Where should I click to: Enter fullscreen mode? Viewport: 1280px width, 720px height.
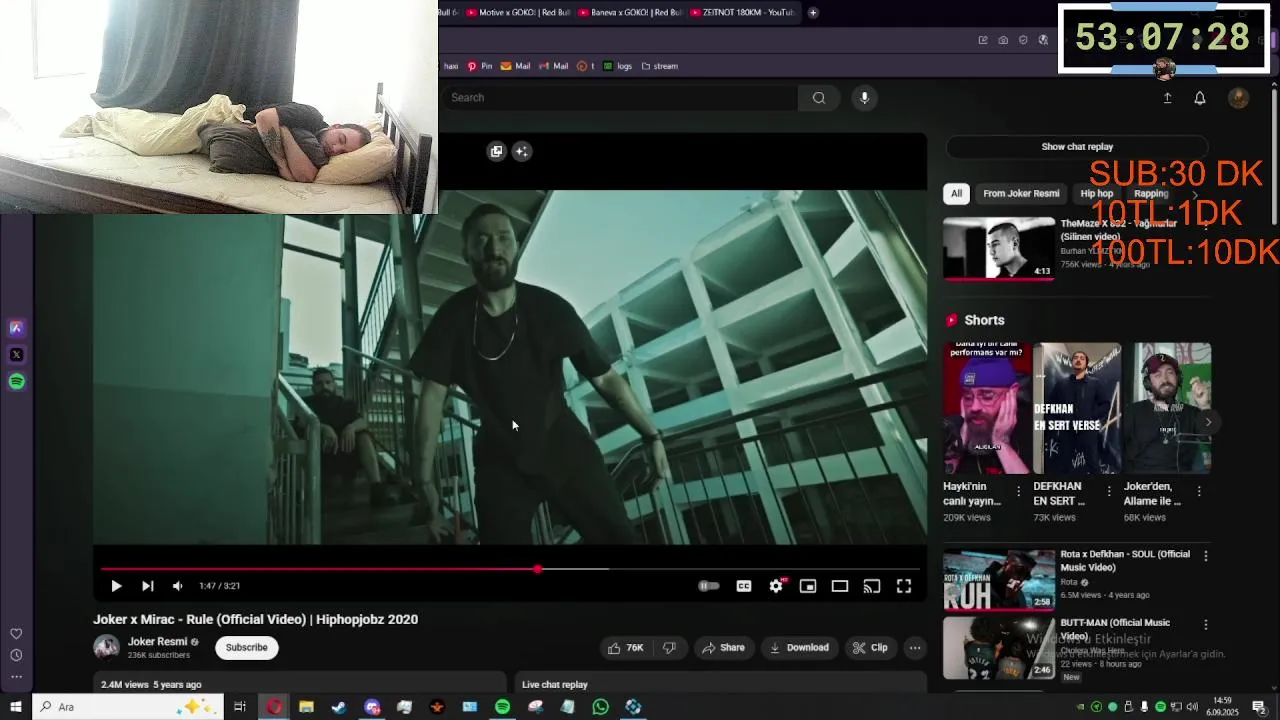[904, 586]
